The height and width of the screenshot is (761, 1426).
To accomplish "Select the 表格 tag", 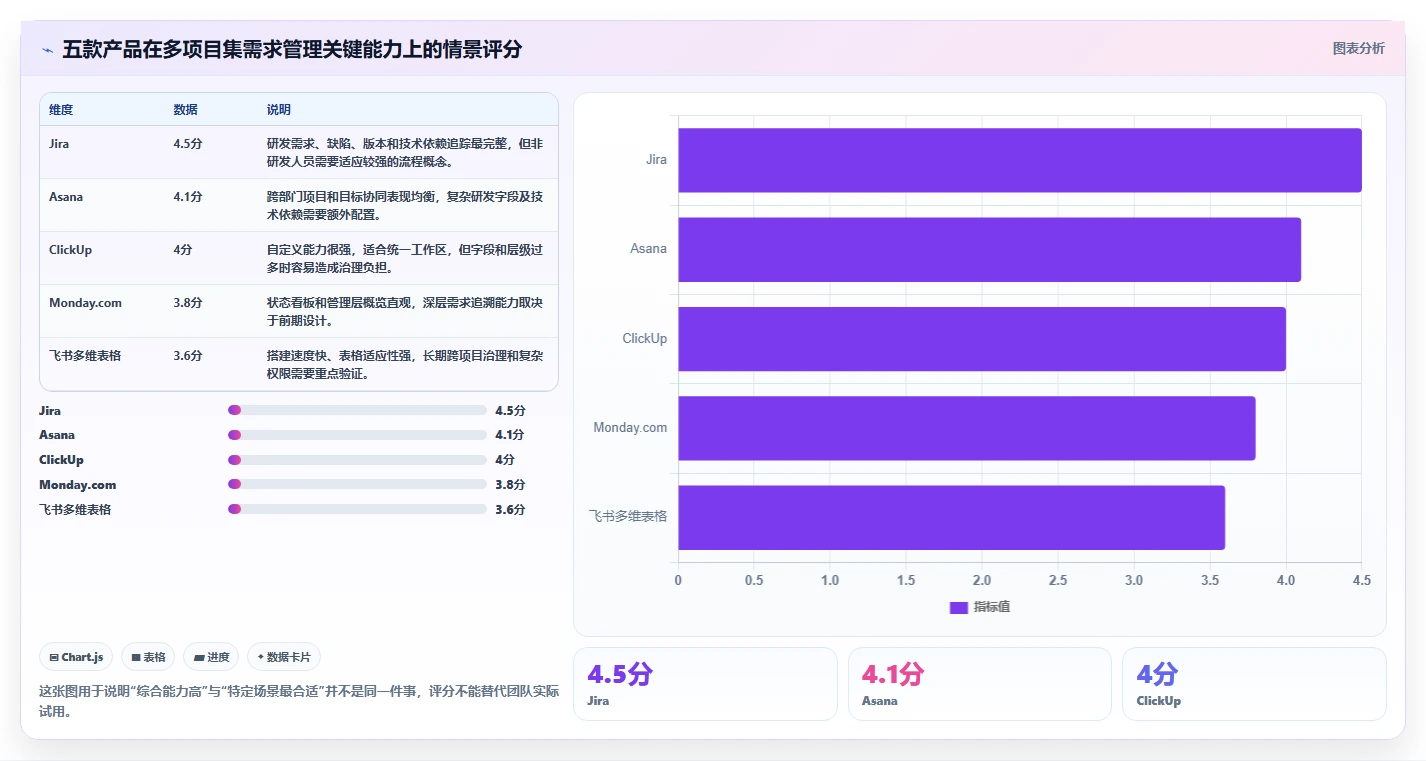I will pos(148,657).
